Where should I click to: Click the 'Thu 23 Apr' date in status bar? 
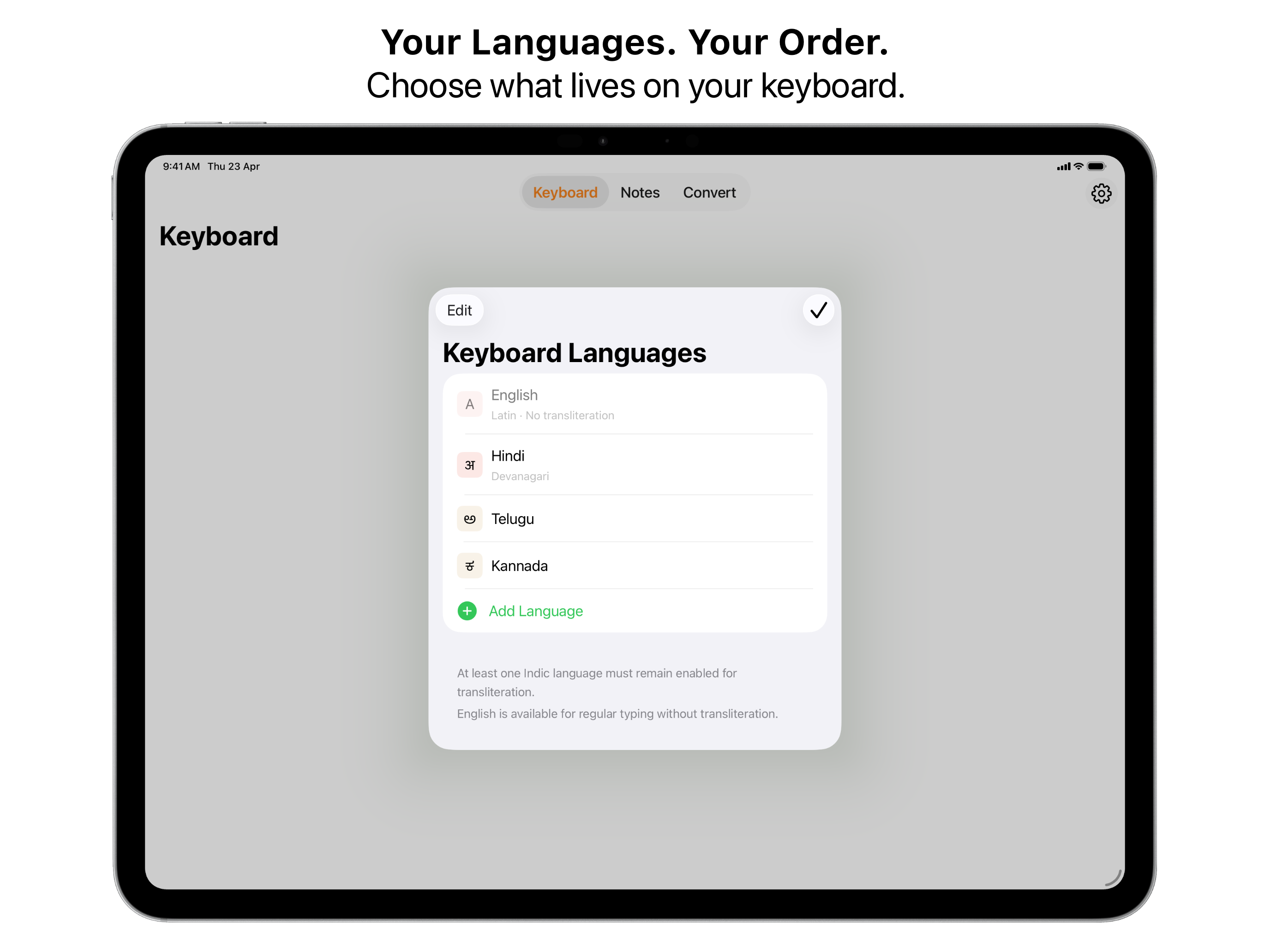click(x=234, y=167)
